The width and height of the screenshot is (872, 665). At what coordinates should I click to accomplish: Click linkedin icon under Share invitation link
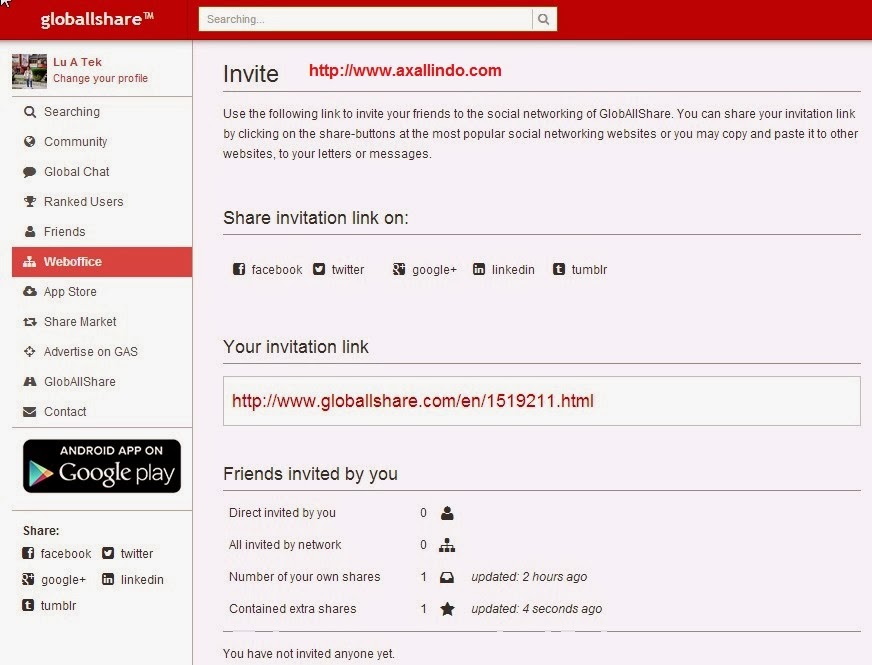tap(479, 269)
